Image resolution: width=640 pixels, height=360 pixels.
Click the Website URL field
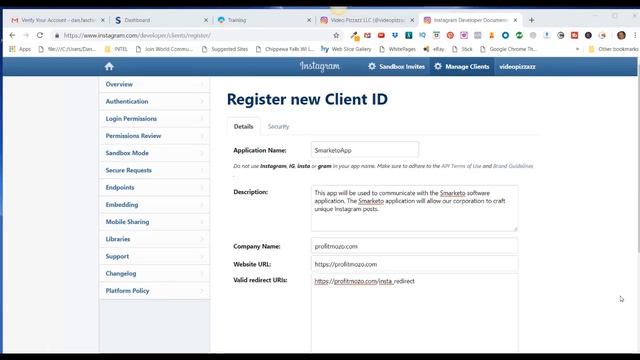[x=415, y=264]
